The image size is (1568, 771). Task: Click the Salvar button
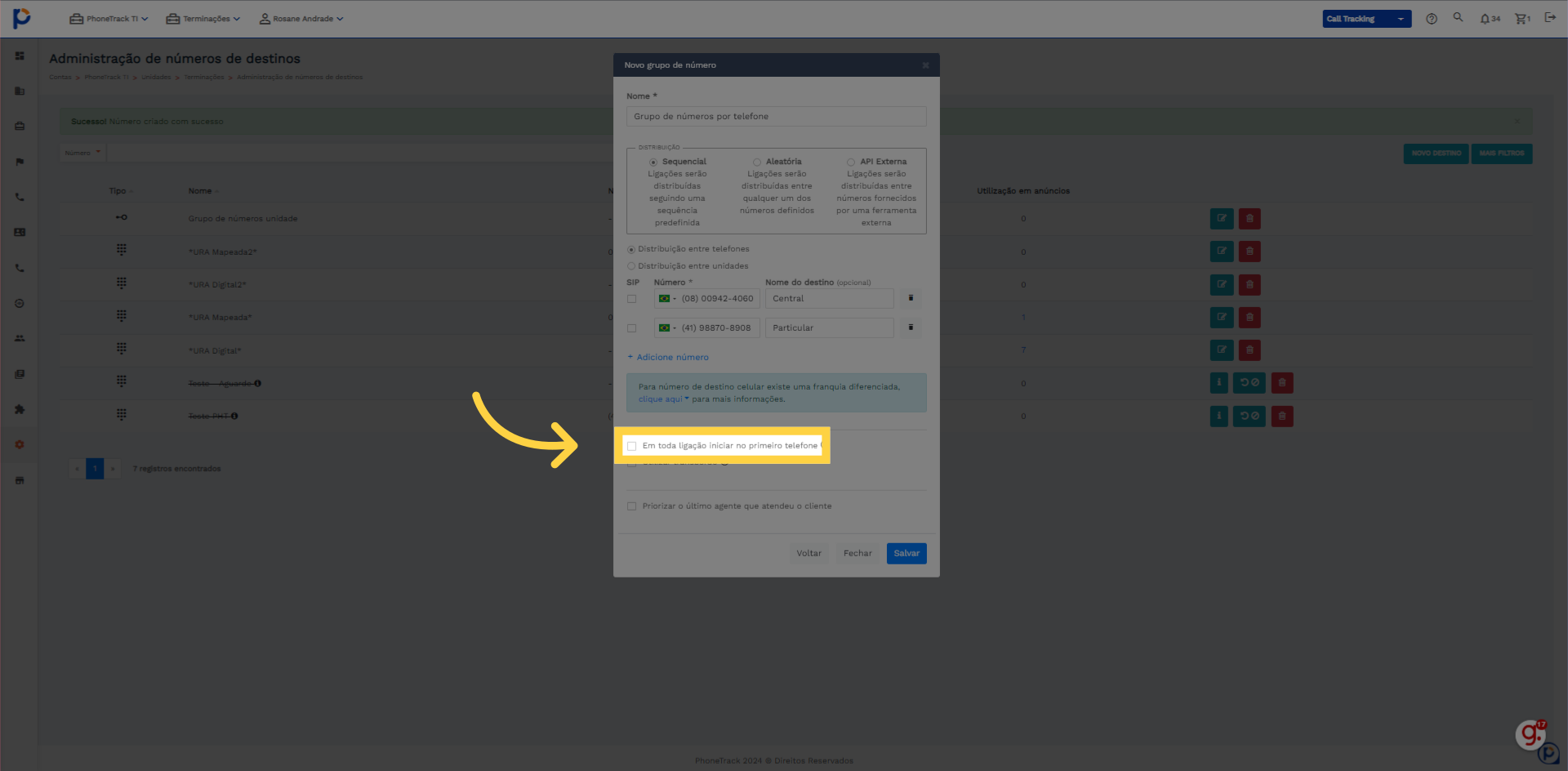[x=906, y=554]
